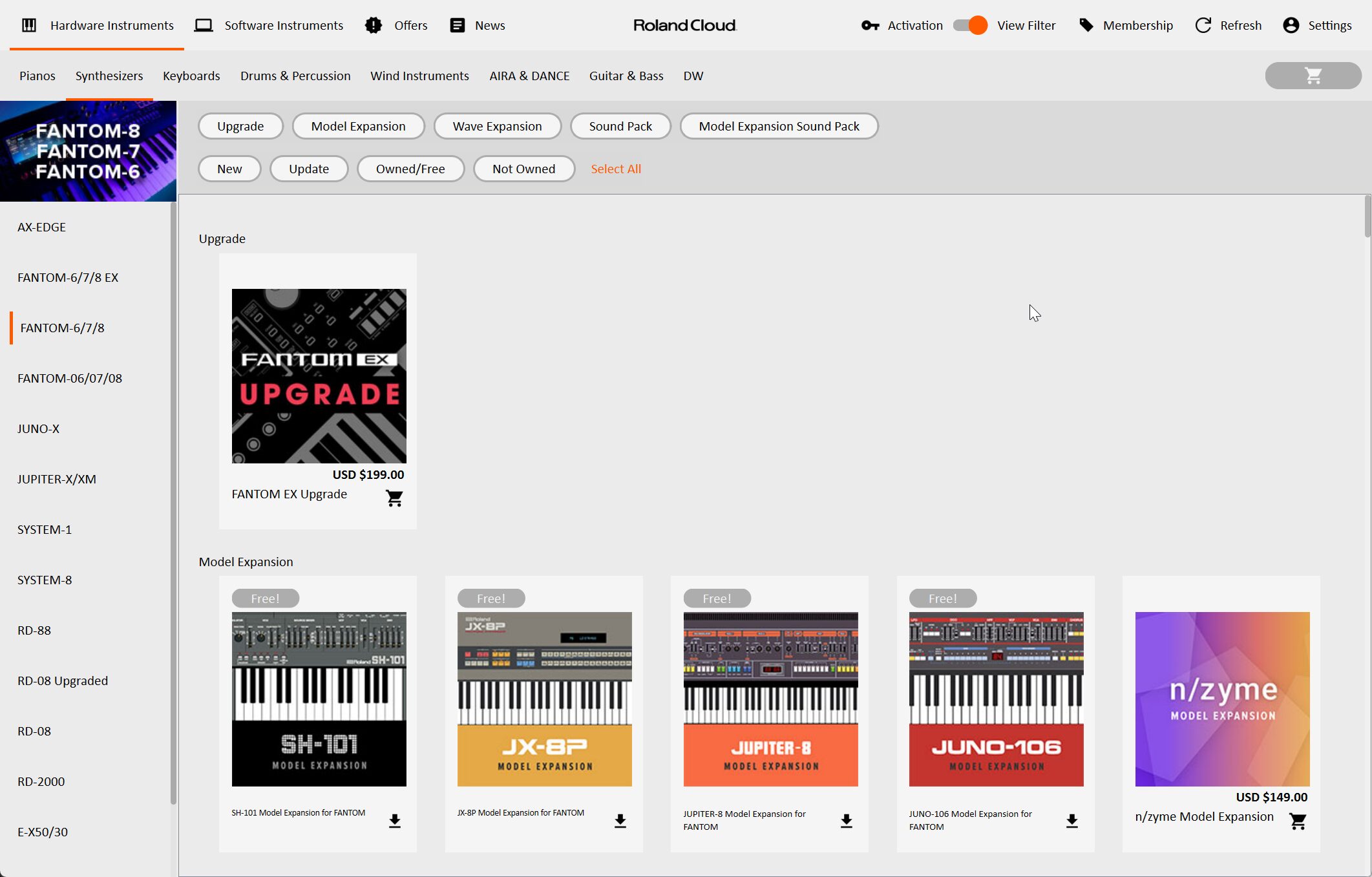Click the Select All link
The width and height of the screenshot is (1372, 877).
tap(616, 169)
